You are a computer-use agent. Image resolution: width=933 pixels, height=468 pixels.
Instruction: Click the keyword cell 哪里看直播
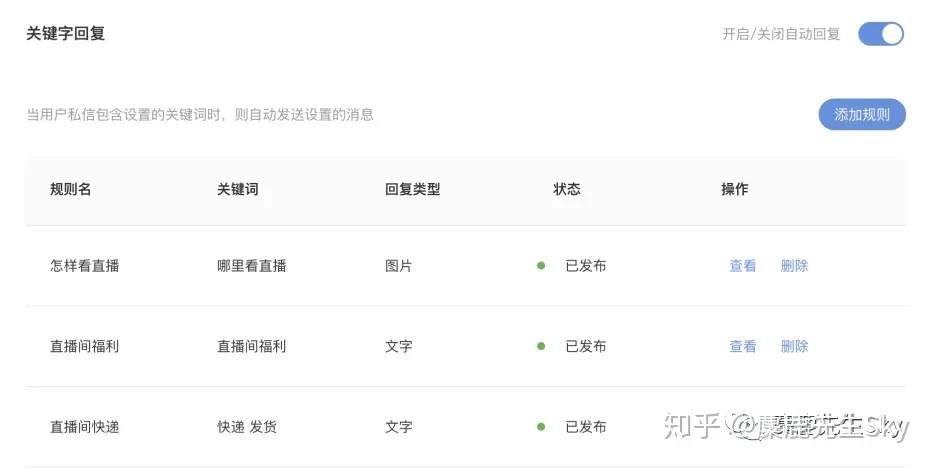pos(252,266)
